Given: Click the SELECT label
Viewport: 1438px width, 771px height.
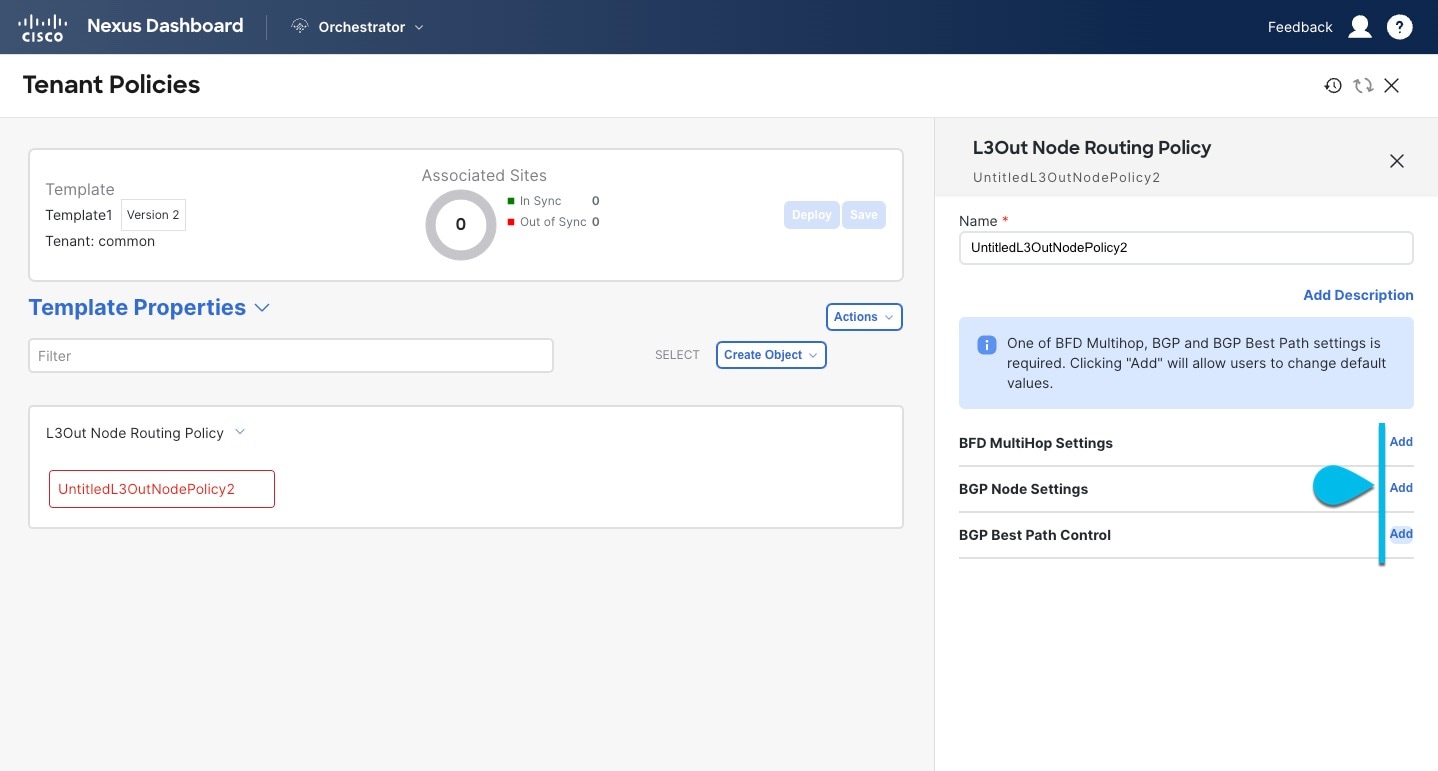Looking at the screenshot, I should point(677,355).
